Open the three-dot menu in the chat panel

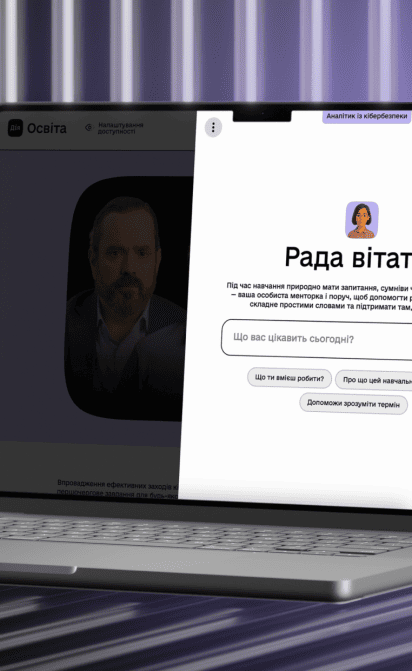(213, 127)
